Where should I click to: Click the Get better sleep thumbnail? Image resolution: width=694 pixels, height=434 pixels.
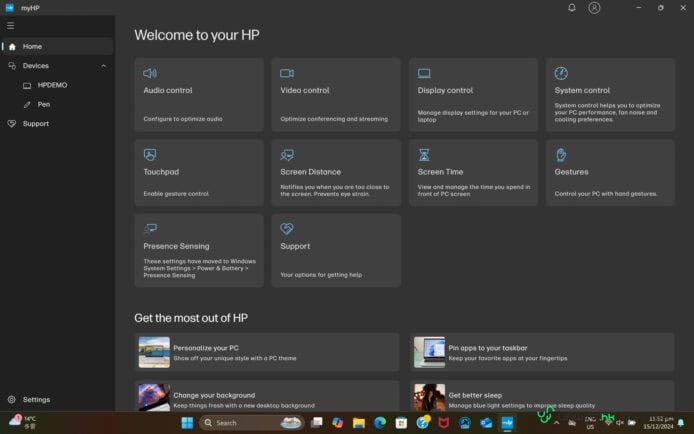tap(429, 397)
